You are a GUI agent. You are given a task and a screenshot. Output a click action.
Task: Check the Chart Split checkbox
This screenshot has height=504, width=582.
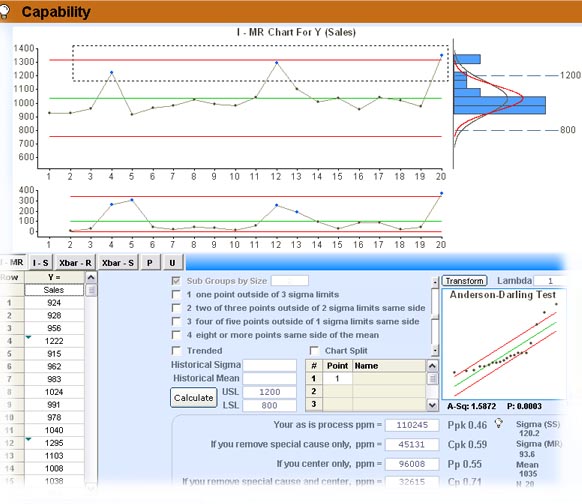click(314, 351)
